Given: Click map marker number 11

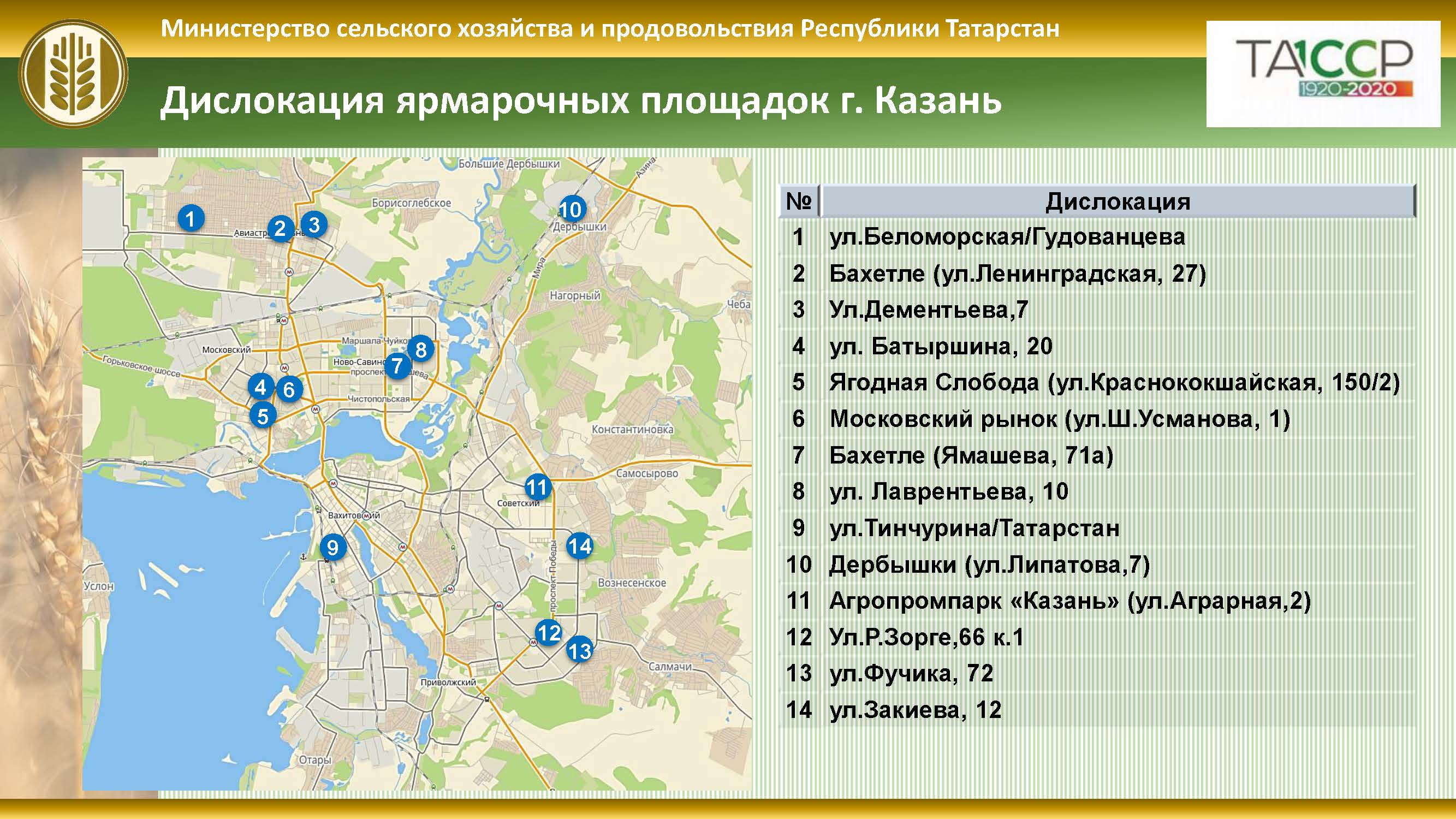Looking at the screenshot, I should click(538, 486).
